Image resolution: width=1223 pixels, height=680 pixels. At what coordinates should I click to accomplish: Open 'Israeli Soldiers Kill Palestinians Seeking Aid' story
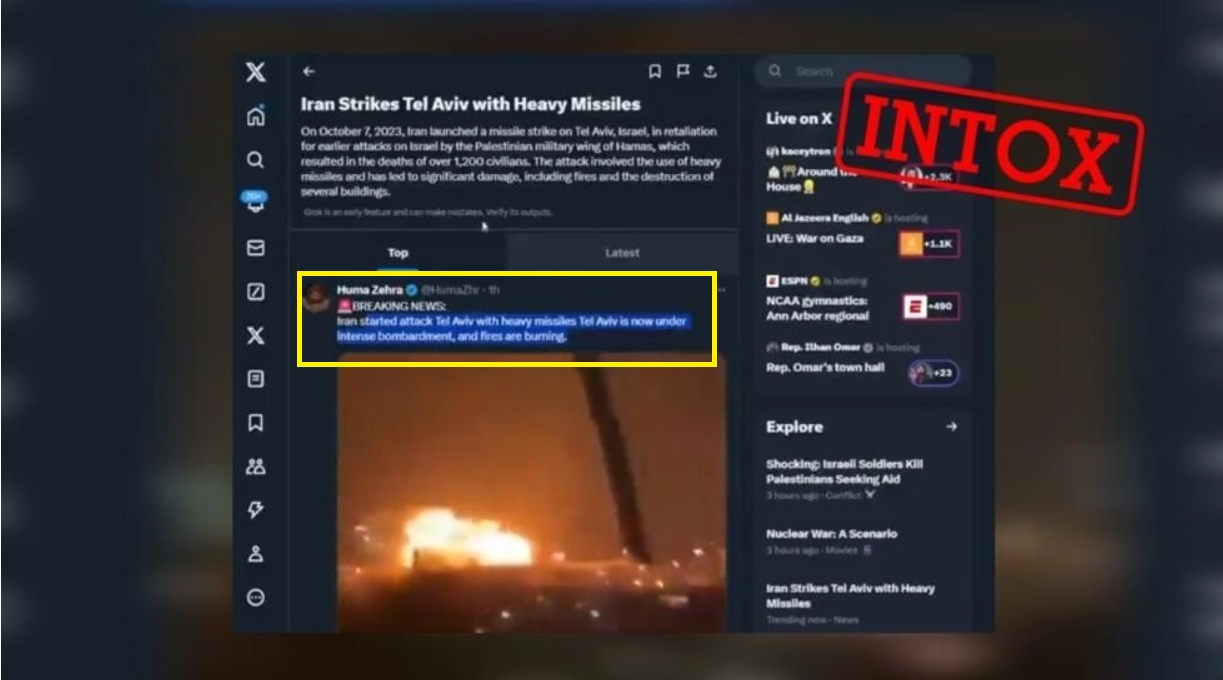pyautogui.click(x=845, y=472)
